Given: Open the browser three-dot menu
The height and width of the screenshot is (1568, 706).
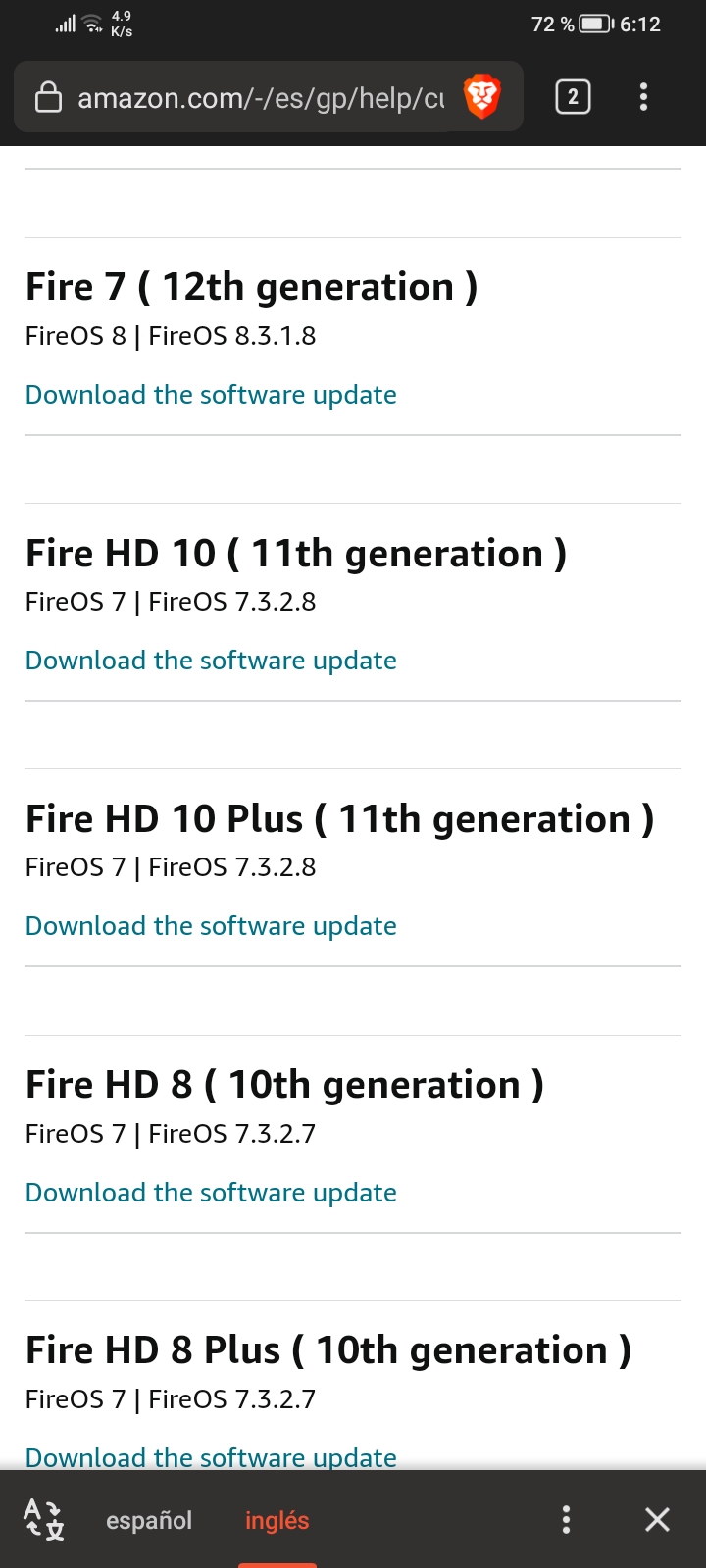Looking at the screenshot, I should point(643,97).
